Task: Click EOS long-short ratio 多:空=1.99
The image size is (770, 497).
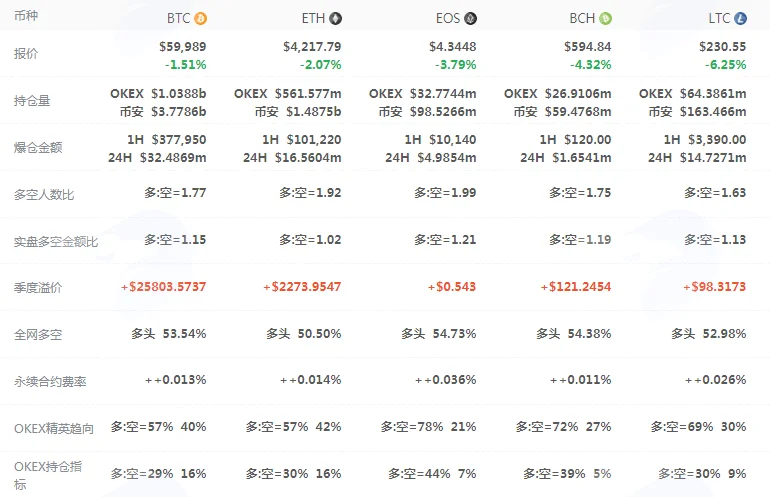Action: click(x=445, y=193)
